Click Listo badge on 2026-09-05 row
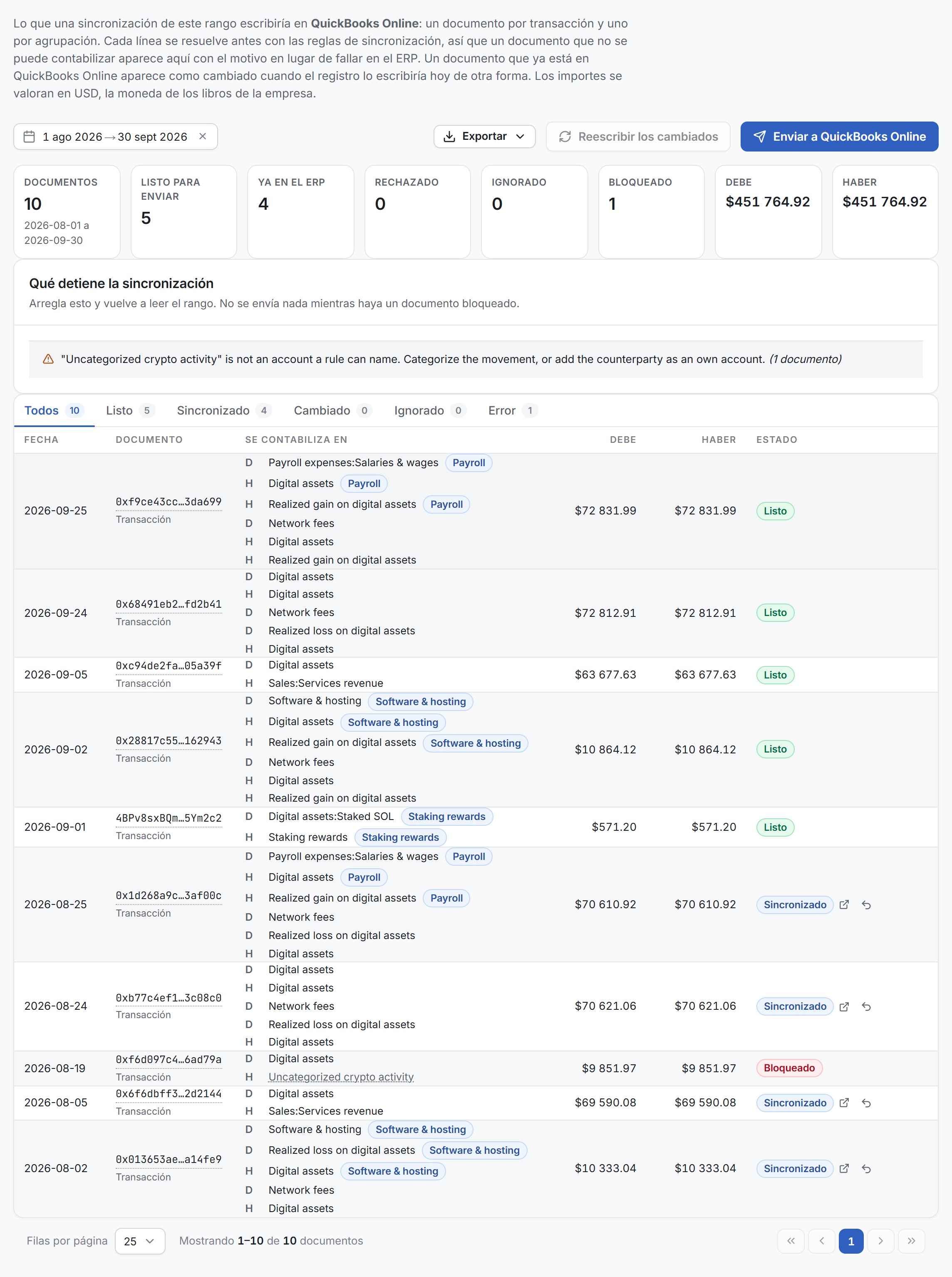 click(x=775, y=675)
